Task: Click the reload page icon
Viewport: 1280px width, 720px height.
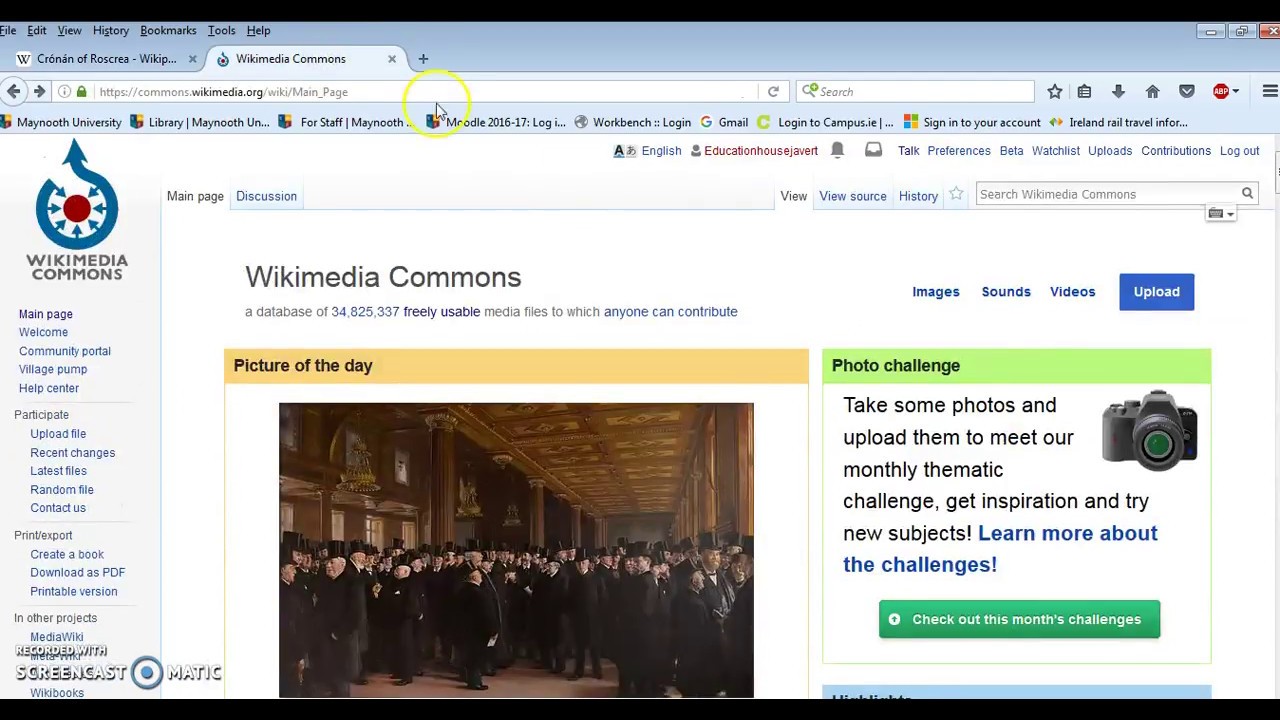Action: (773, 92)
